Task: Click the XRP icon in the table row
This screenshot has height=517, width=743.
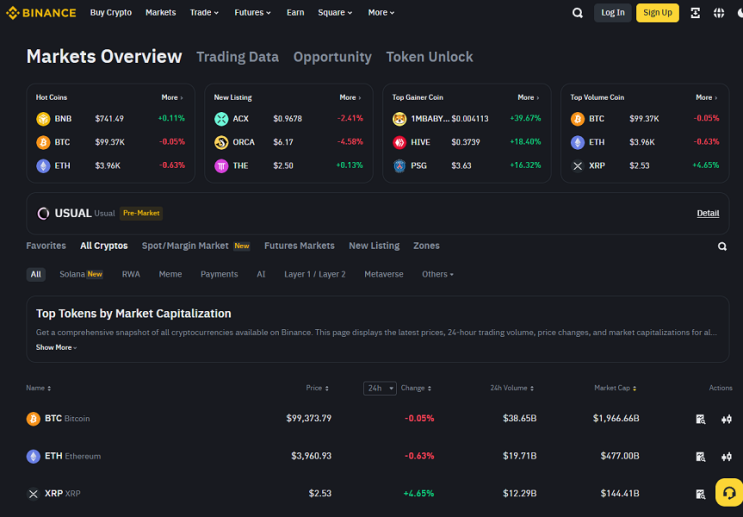Action: coord(33,494)
